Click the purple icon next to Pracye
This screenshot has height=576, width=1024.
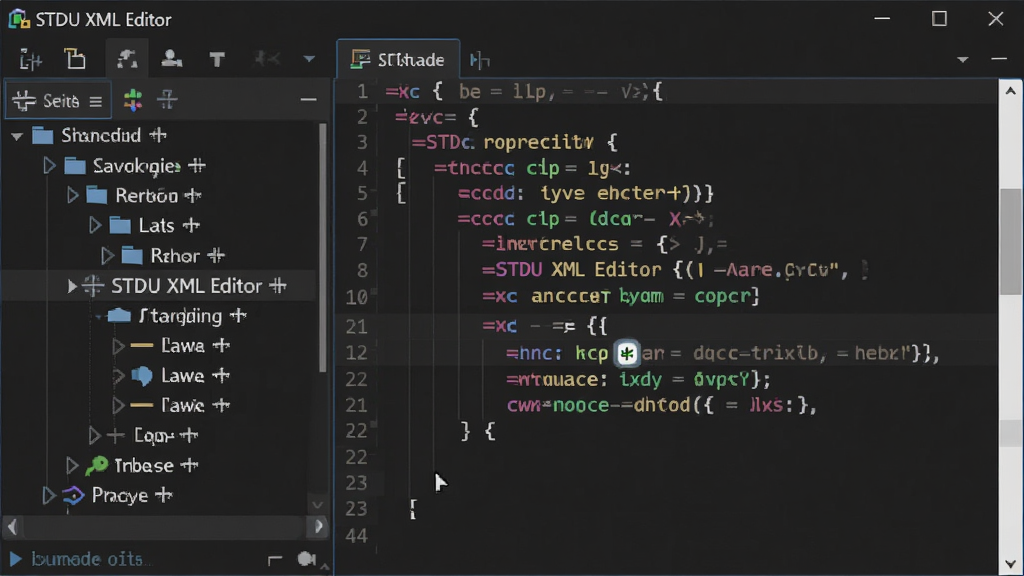73,496
